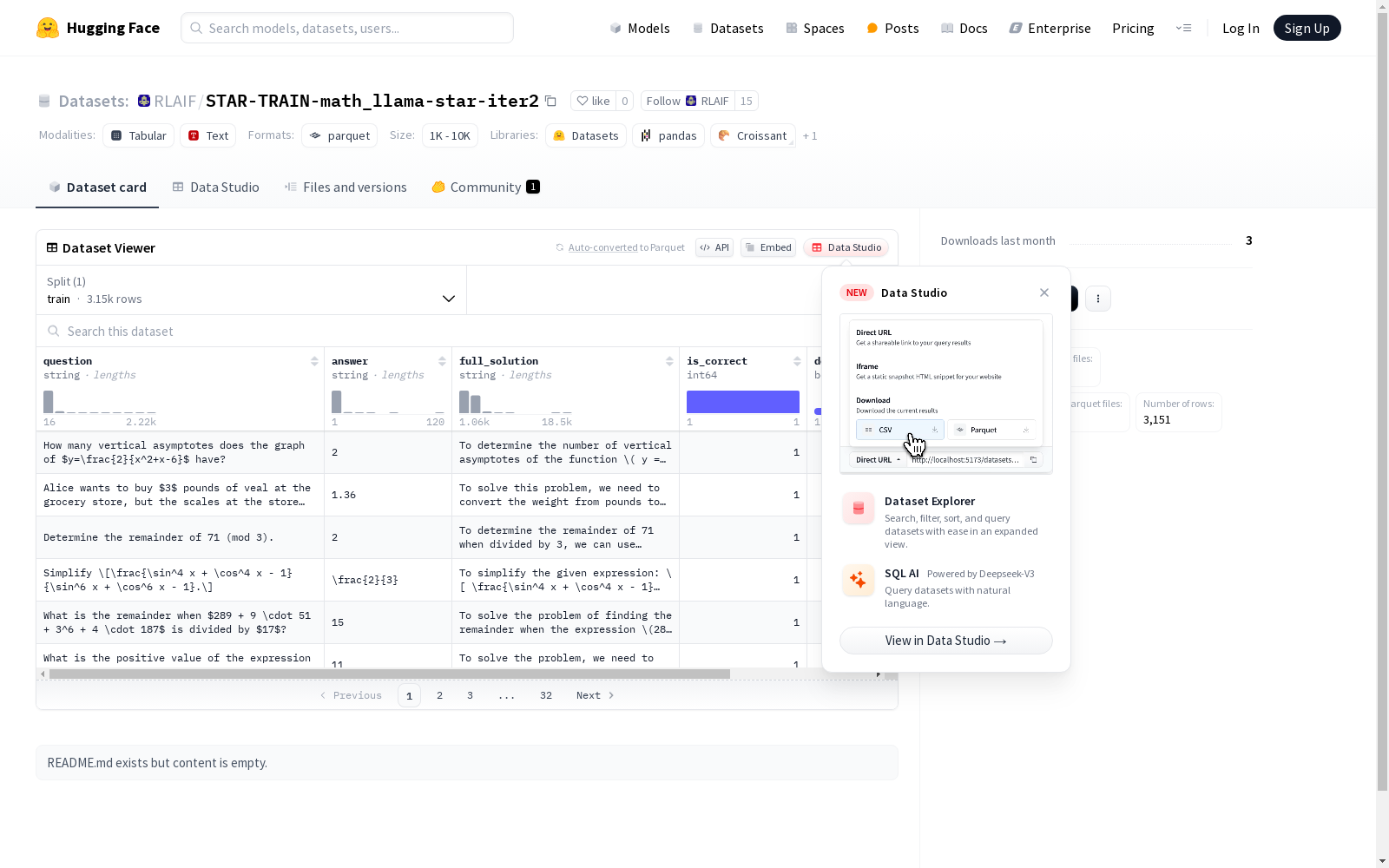Sort by the question column
The width and height of the screenshot is (1389, 868).
(314, 361)
